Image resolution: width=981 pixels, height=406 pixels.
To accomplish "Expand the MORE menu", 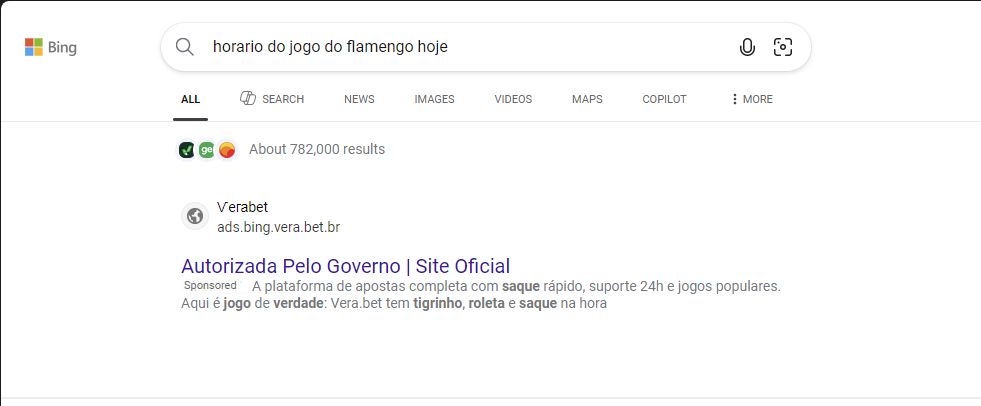I will click(x=752, y=99).
